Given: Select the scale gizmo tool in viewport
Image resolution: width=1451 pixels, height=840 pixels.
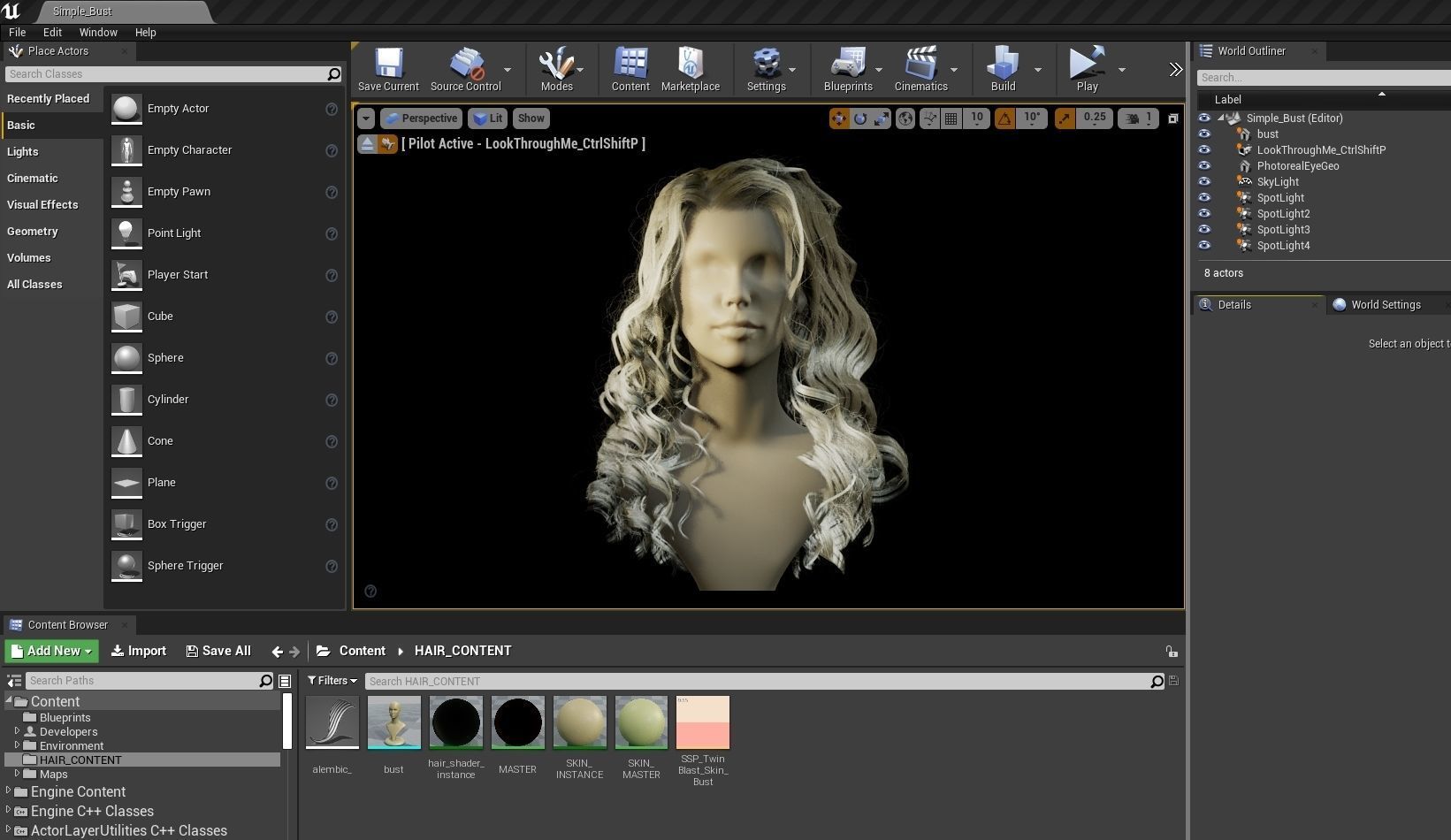Looking at the screenshot, I should (x=881, y=118).
